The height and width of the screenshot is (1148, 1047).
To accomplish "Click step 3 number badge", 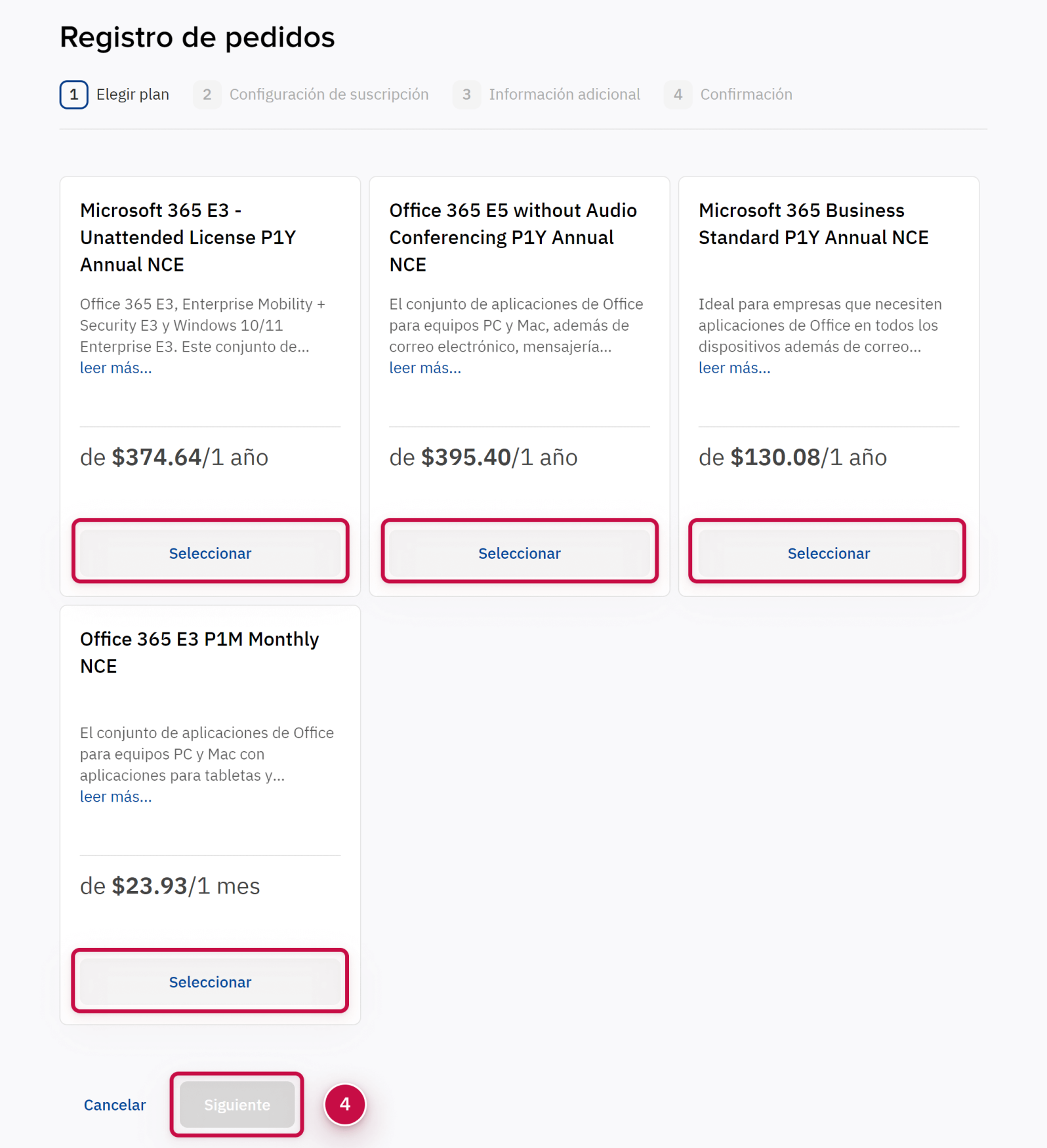I will 466,94.
